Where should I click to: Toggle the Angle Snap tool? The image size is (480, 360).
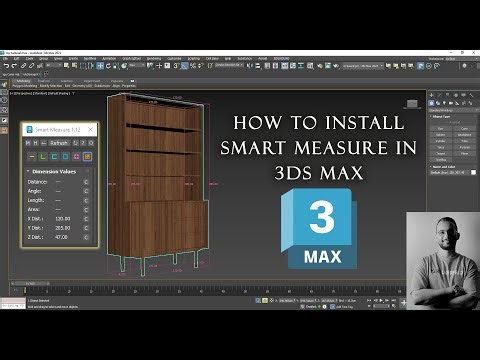(184, 66)
